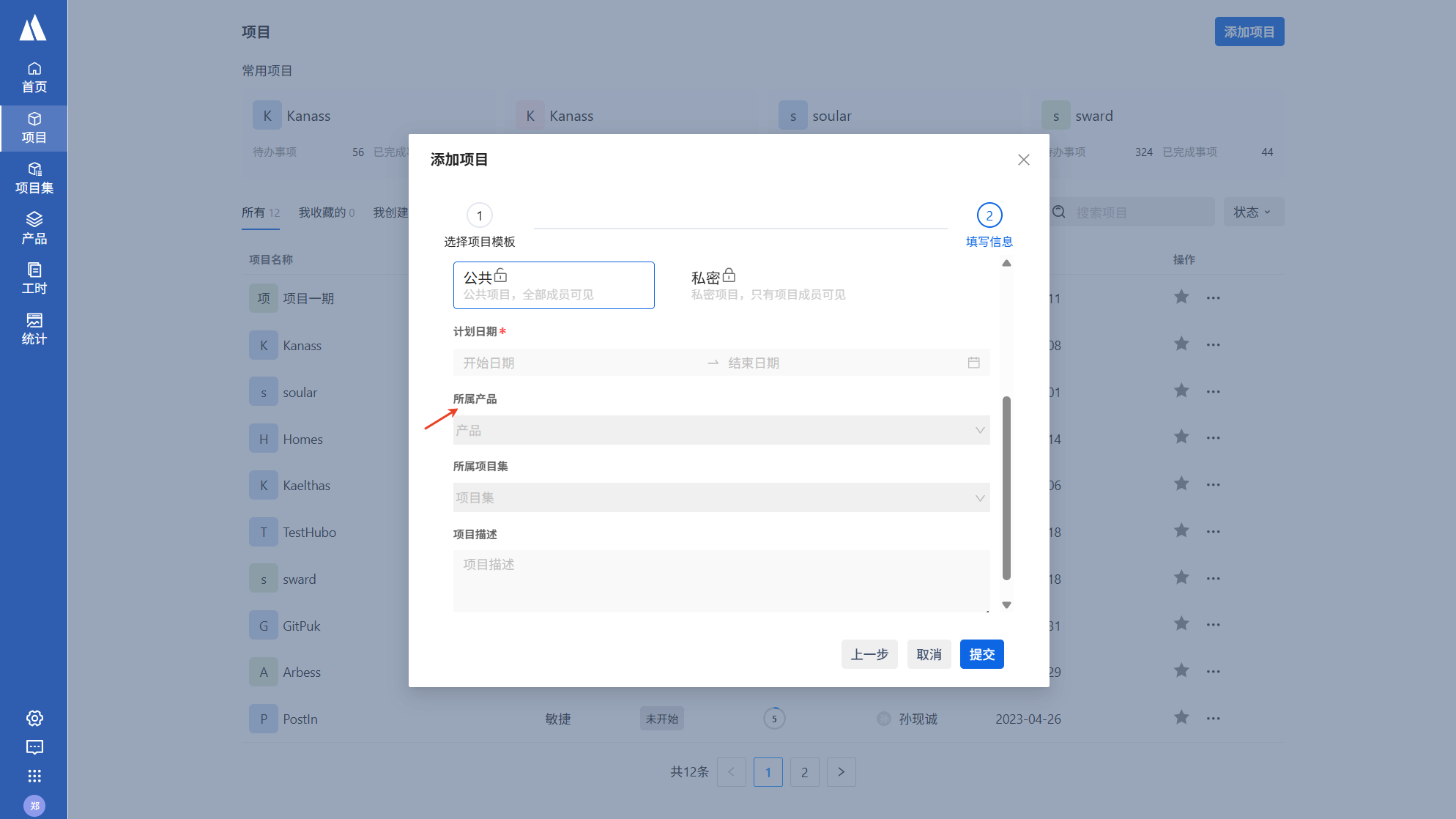The height and width of the screenshot is (819, 1456).
Task: Select the 私密 private project option
Action: 768,285
